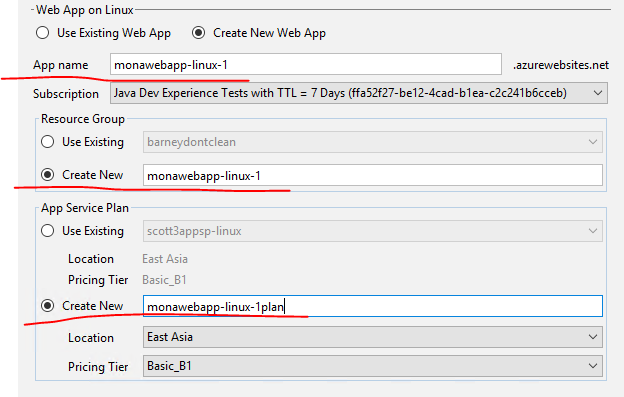624x397 pixels.
Task: Click the Subscription label
Action: coord(66,94)
